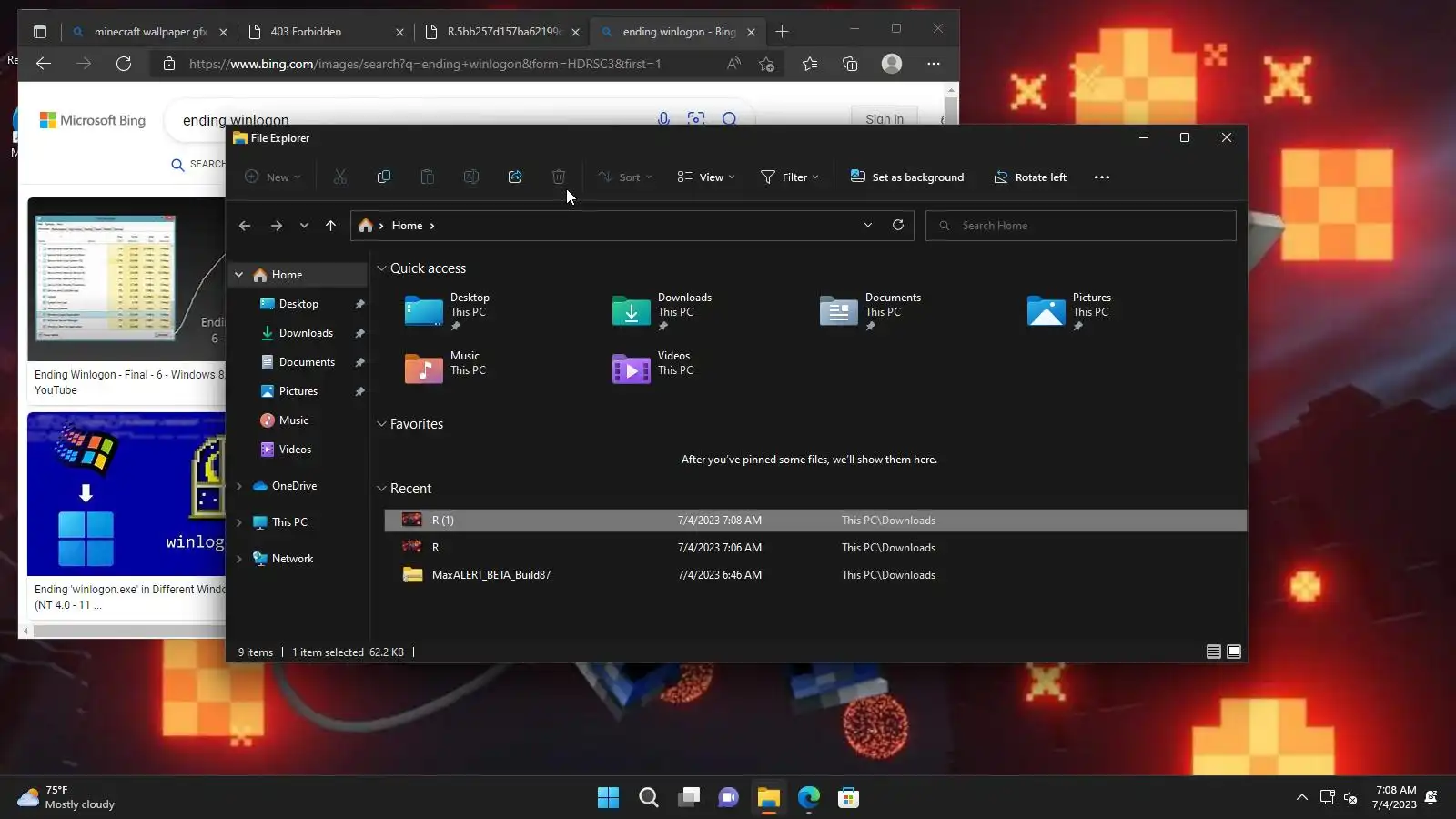Screen dimensions: 1456x819
Task: Click Bing voice search microphone icon
Action: (x=663, y=119)
